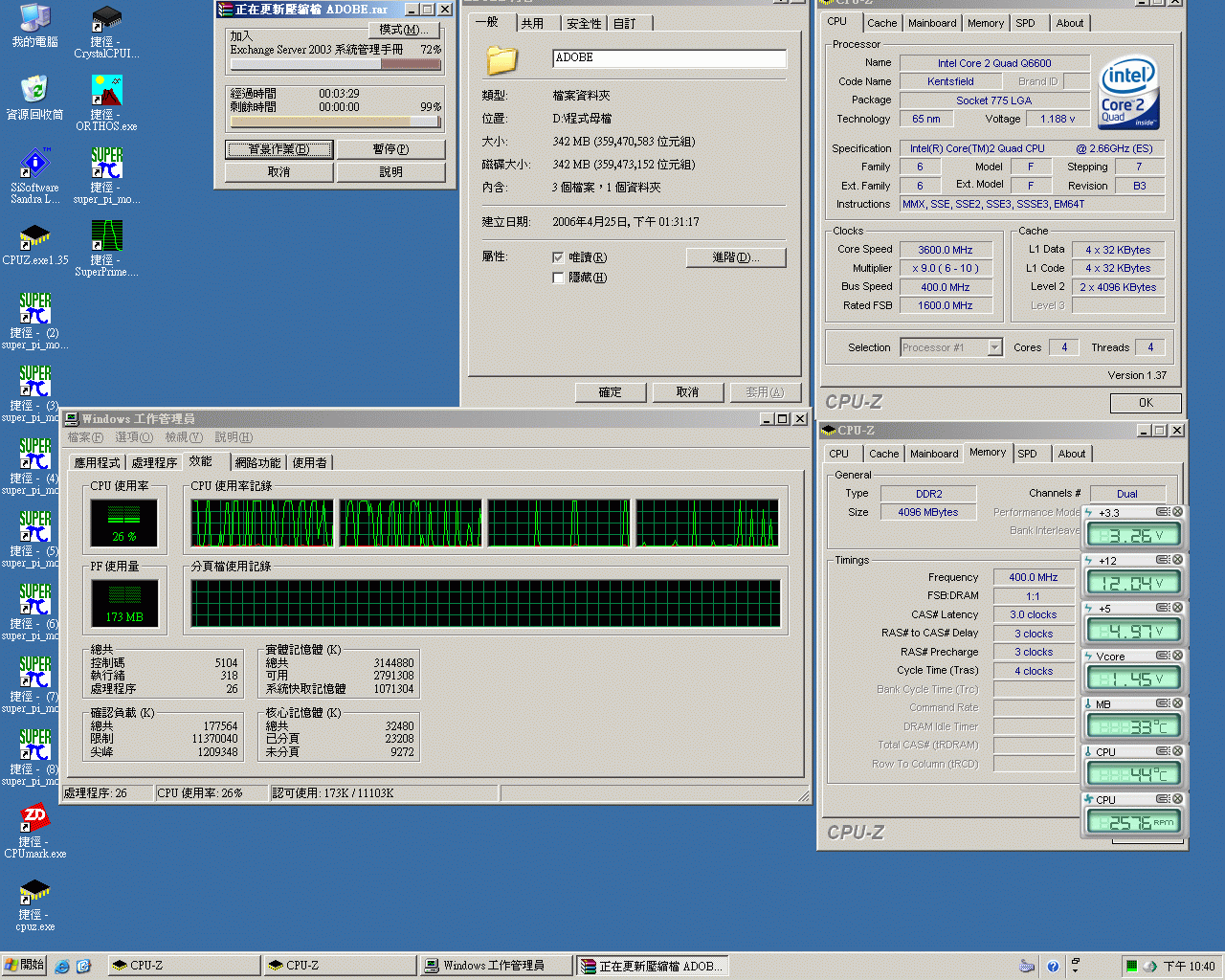1225x980 pixels.
Task: Select Users (使用者) tab in Task Manager
Action: pos(309,463)
